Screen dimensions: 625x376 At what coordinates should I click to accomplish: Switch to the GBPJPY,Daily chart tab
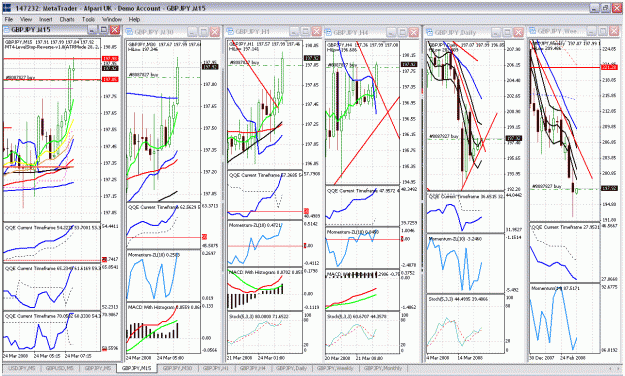(291, 368)
